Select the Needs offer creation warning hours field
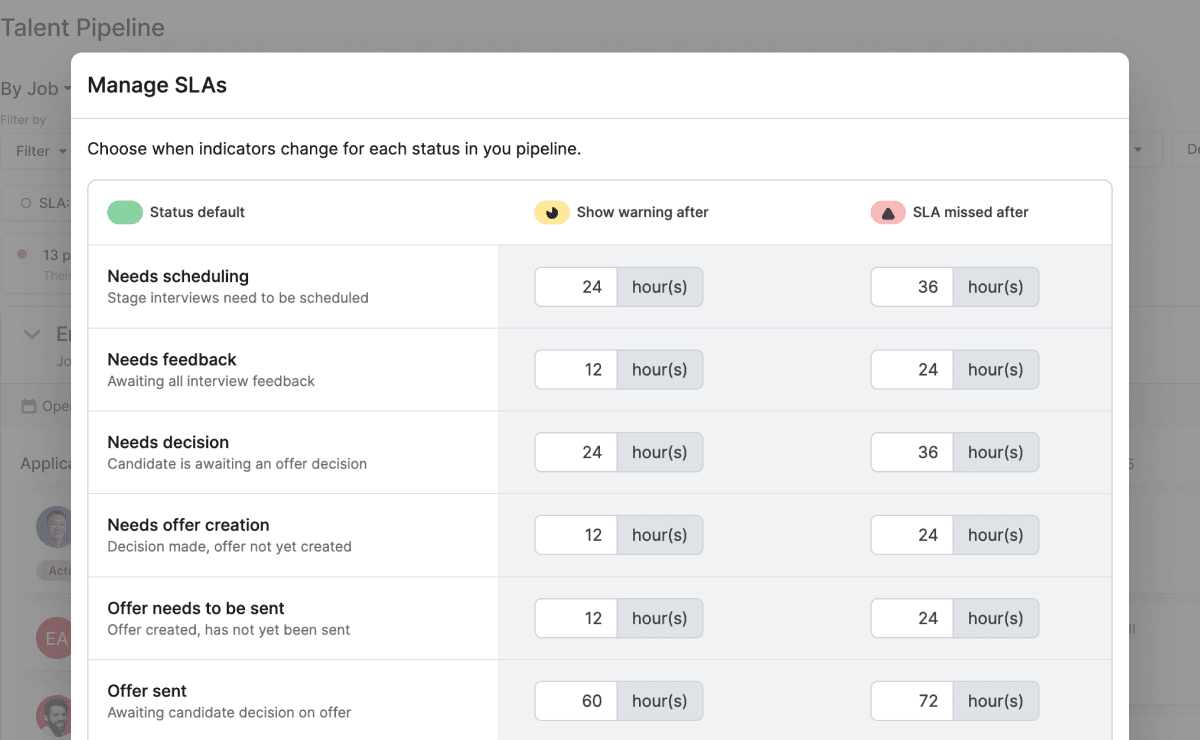Image resolution: width=1200 pixels, height=740 pixels. 576,535
